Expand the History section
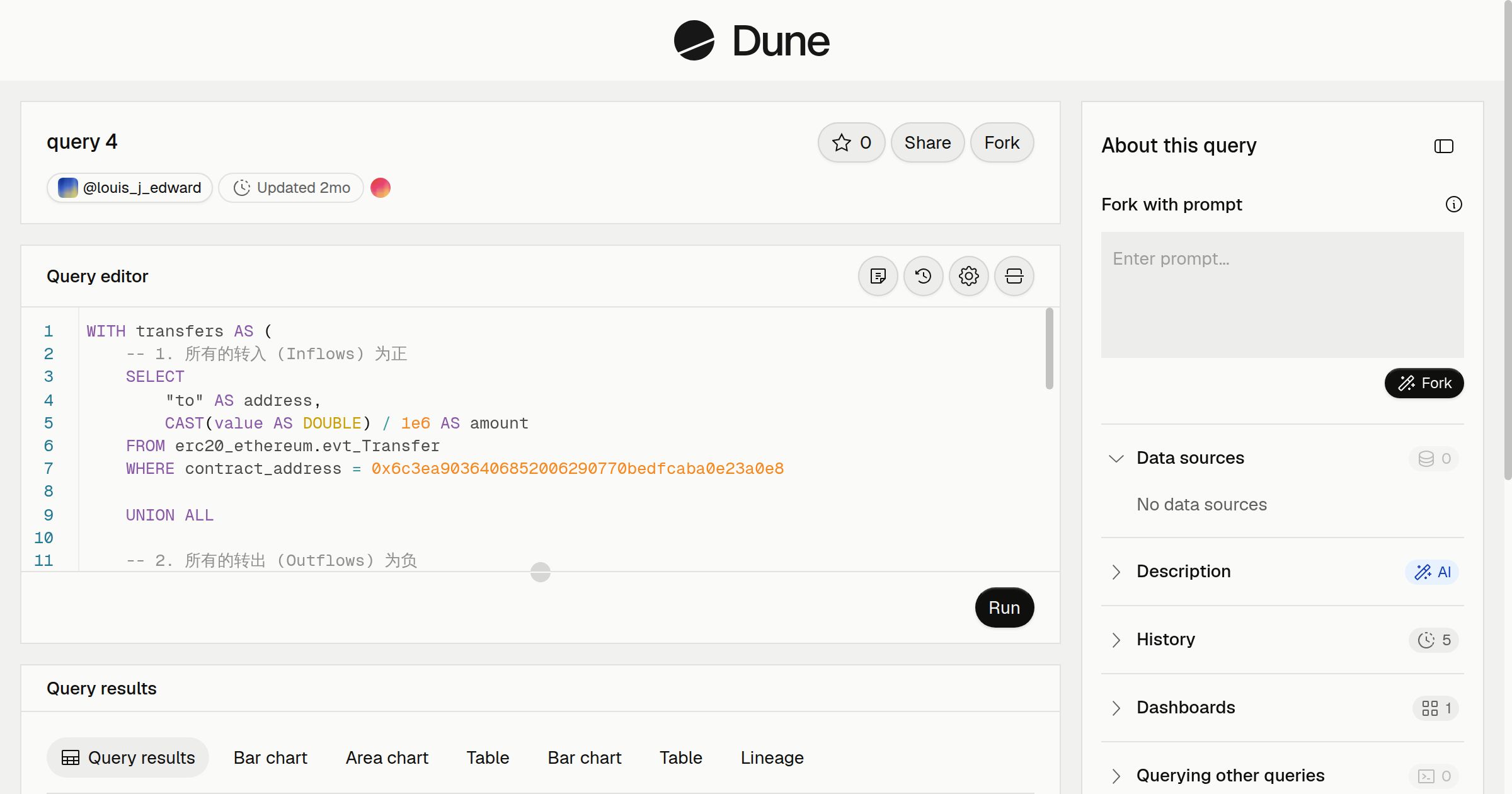1512x794 pixels. [x=1116, y=640]
